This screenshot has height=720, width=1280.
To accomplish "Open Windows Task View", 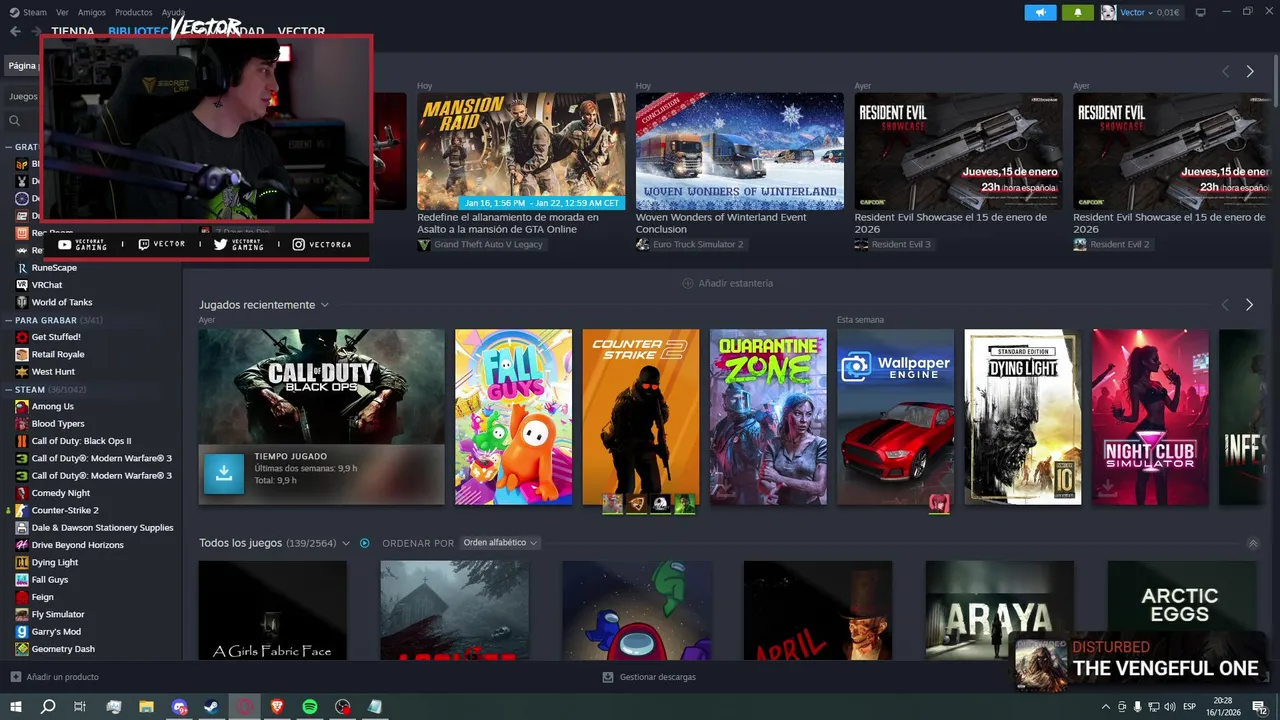I will click(80, 706).
